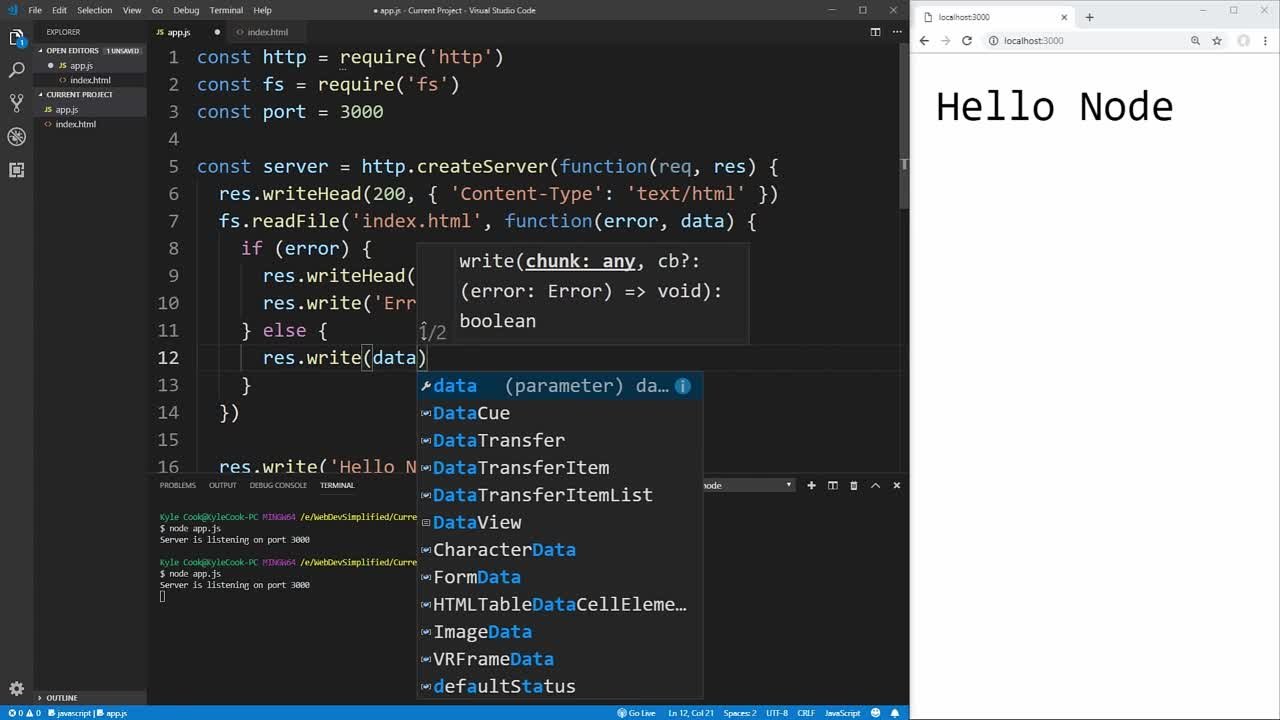The width and height of the screenshot is (1280, 720).
Task: Go forward in the Chrome window
Action: pyautogui.click(x=945, y=41)
